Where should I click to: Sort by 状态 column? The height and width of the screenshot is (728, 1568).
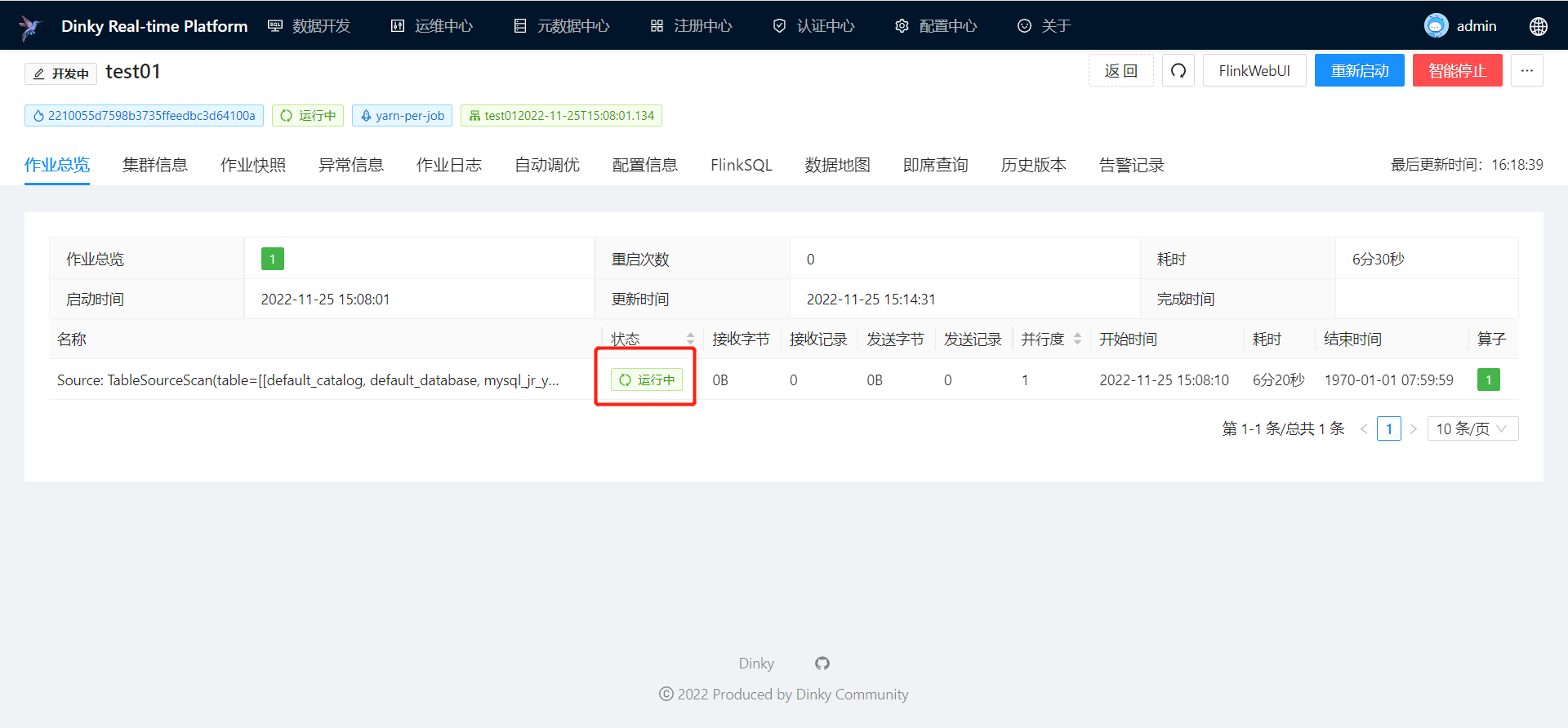point(690,339)
